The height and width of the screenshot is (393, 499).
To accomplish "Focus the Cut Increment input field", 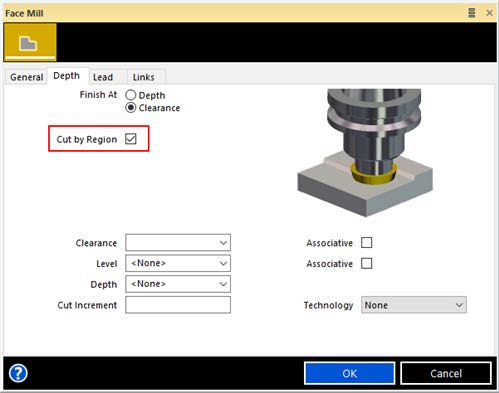I will click(178, 305).
